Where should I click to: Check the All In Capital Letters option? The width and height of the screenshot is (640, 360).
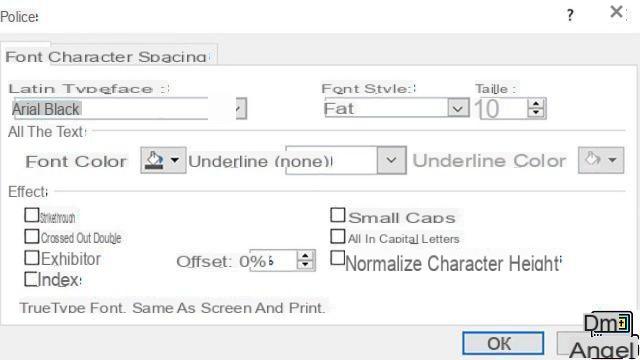coord(338,236)
